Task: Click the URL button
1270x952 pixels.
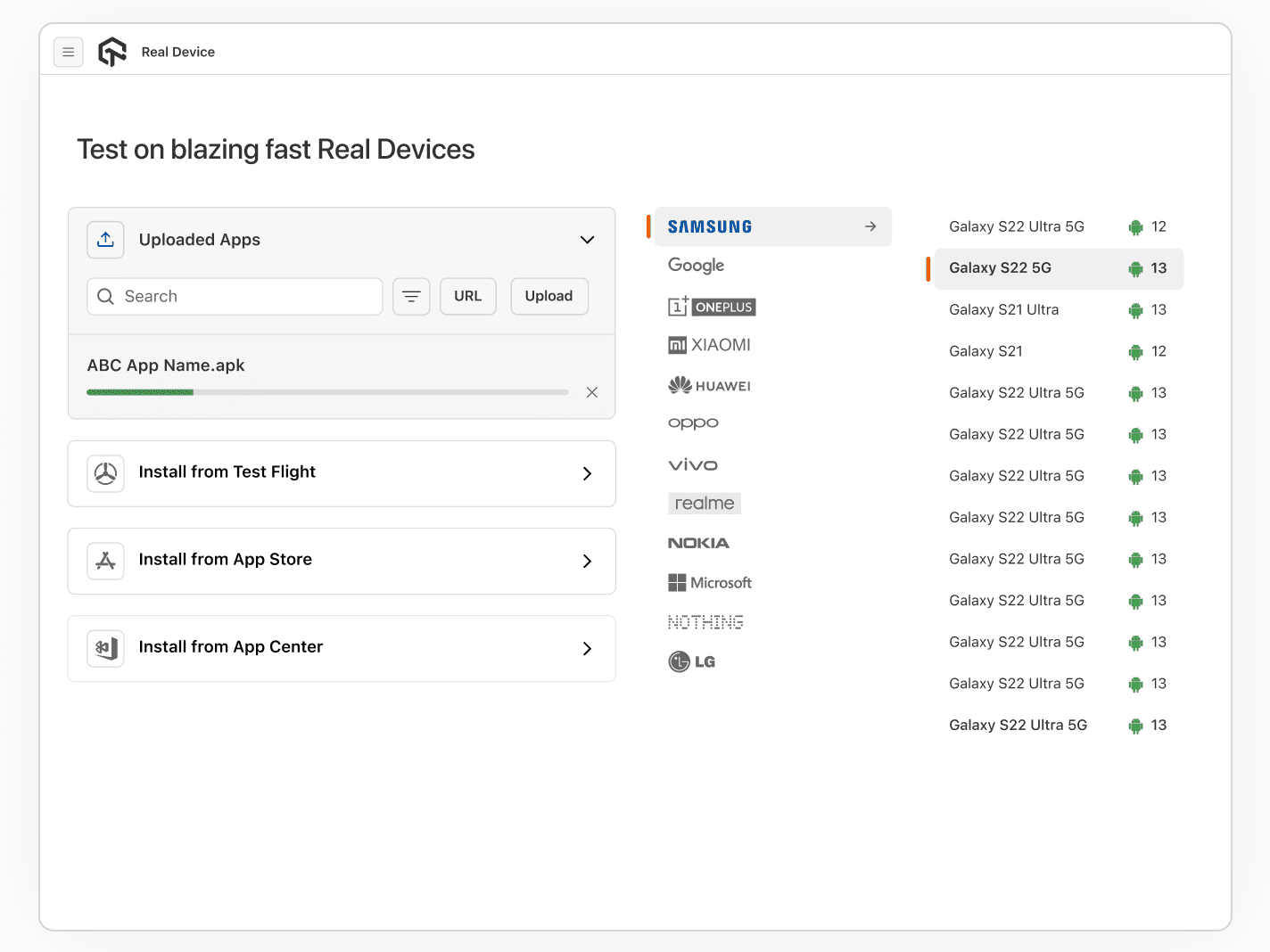Action: pos(467,296)
